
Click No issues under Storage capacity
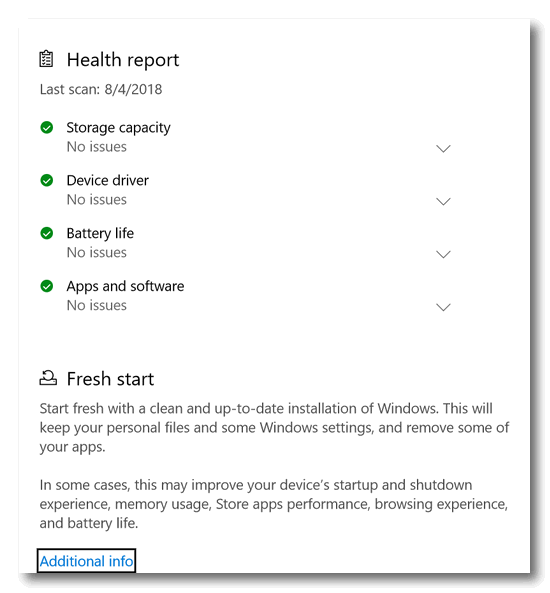(96, 147)
